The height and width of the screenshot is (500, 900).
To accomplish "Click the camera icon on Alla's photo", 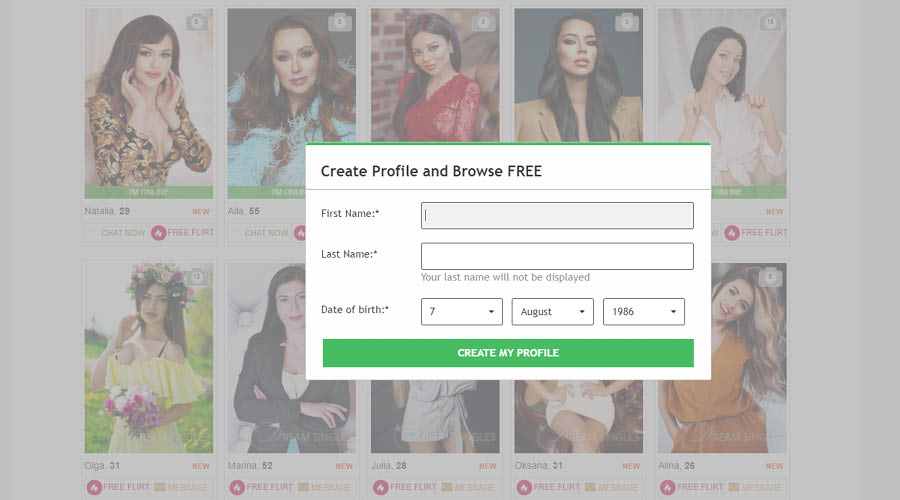I will [x=340, y=22].
